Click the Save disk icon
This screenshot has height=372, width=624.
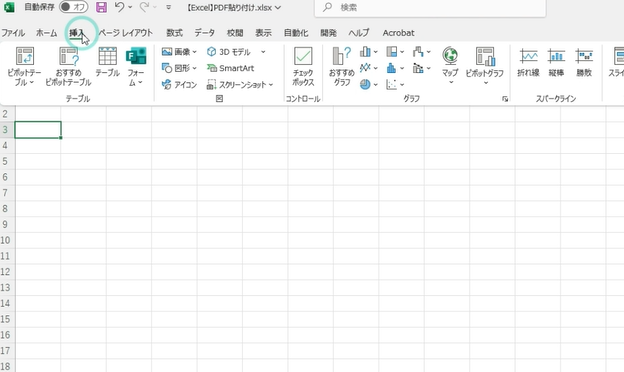(x=101, y=7)
